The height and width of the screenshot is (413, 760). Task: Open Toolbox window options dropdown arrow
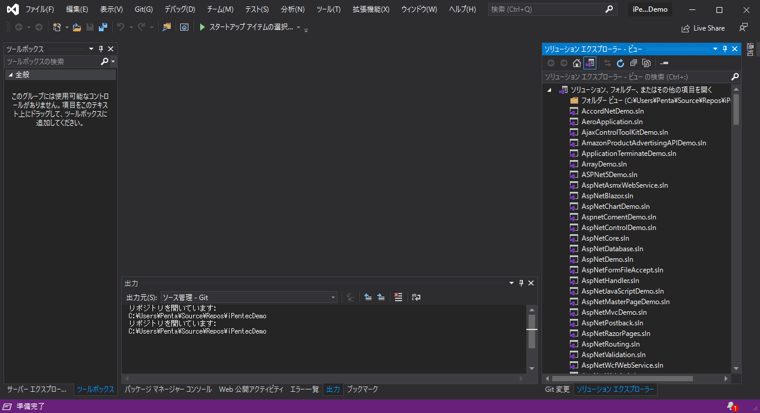coord(91,49)
